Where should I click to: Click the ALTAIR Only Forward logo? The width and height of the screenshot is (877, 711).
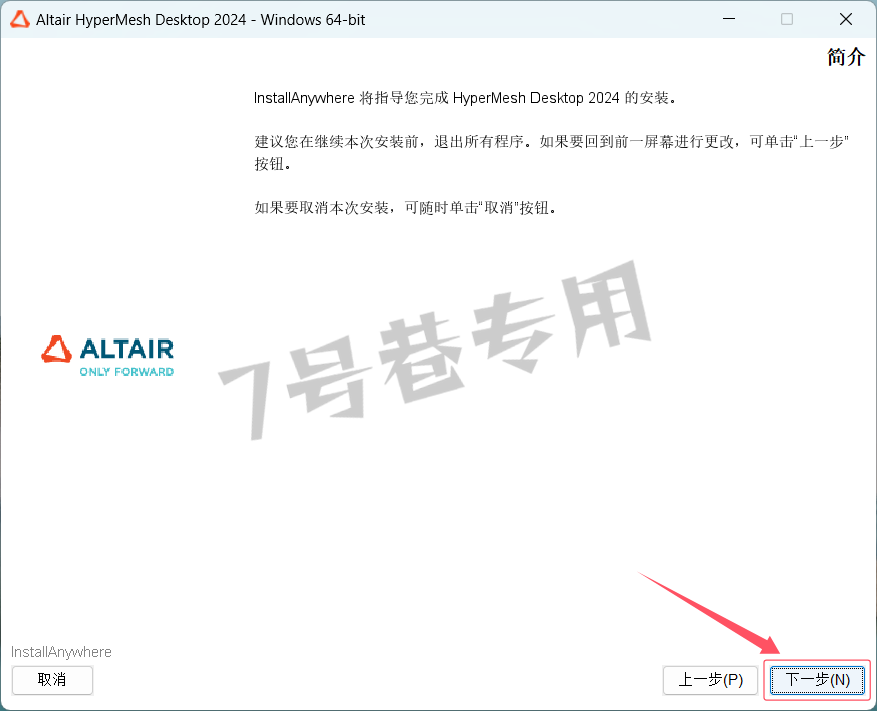107,356
